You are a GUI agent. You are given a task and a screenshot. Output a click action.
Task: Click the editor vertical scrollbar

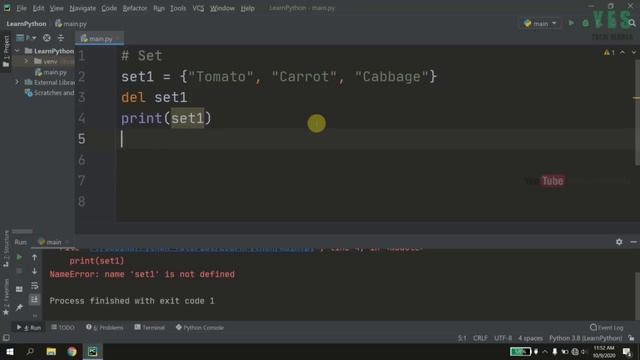click(637, 113)
